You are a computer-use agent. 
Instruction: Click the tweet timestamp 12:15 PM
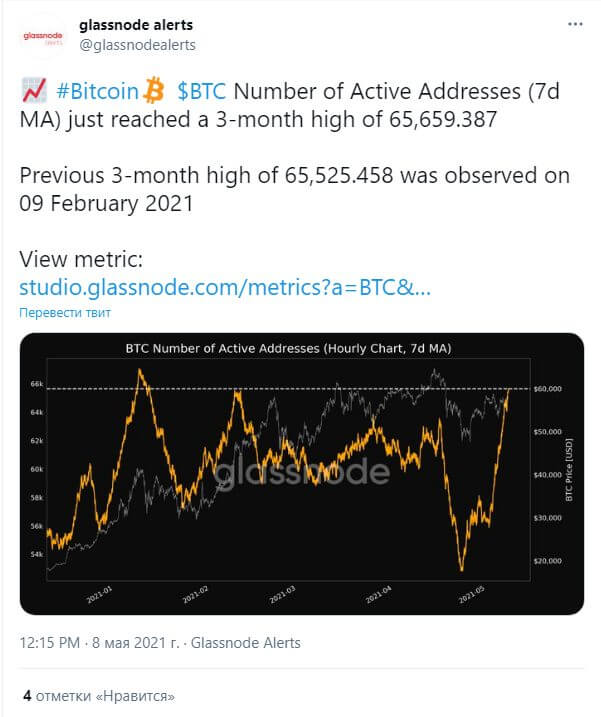pyautogui.click(x=49, y=642)
